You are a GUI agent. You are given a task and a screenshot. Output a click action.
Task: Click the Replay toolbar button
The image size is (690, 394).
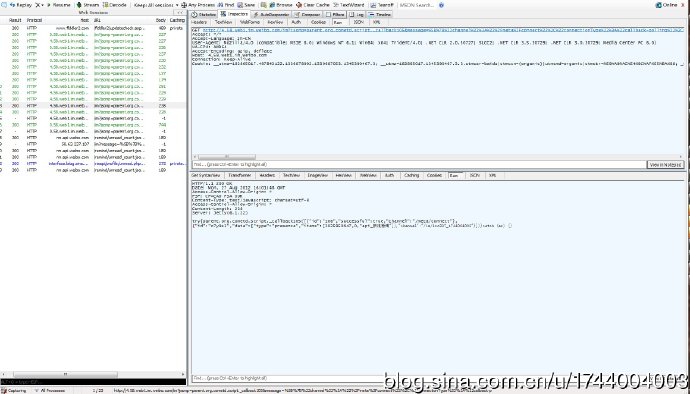[21, 5]
